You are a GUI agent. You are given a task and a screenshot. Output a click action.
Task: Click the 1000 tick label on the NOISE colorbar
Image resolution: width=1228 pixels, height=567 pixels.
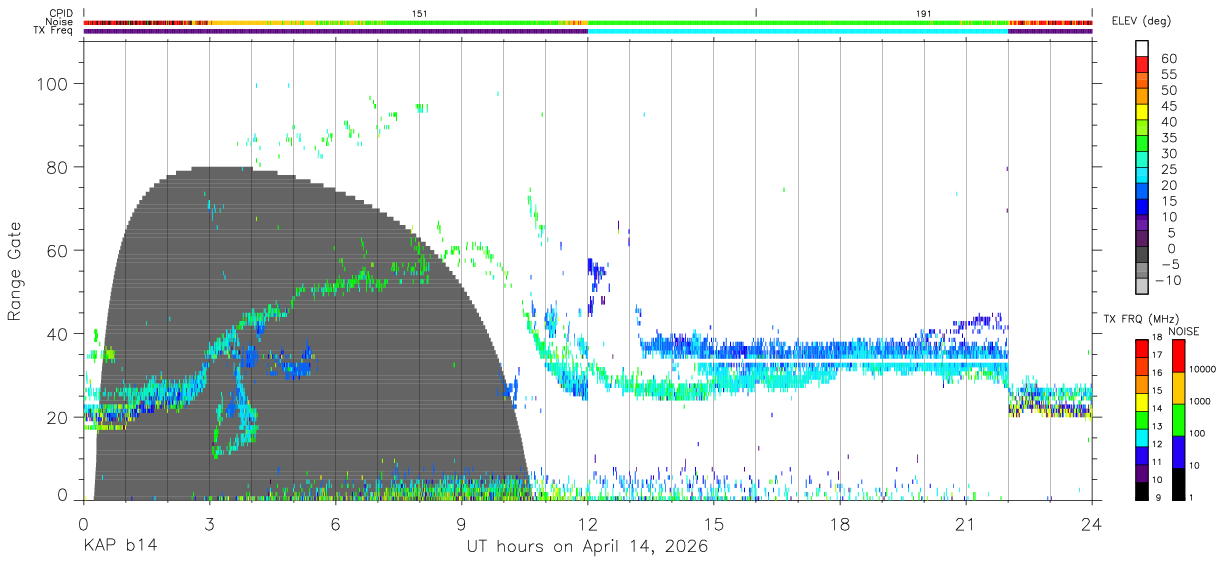coord(1202,401)
